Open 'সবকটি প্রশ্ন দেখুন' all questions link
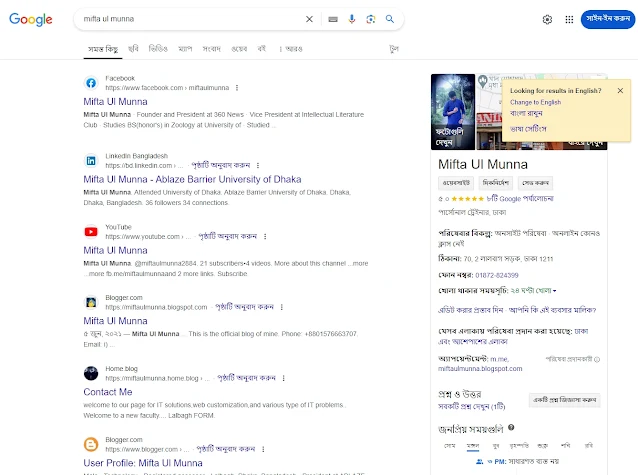Screen dimensions: 638x475 coord(472,407)
